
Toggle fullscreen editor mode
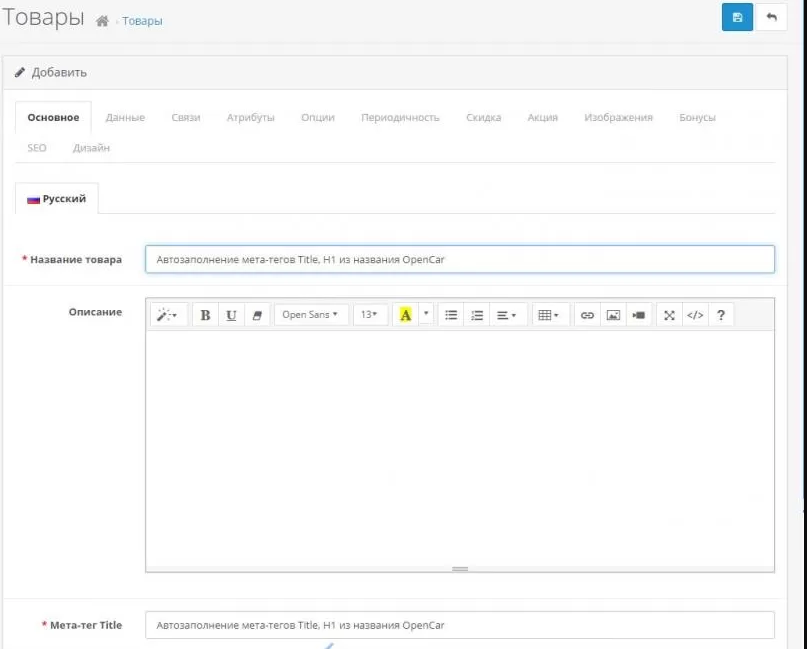click(x=669, y=315)
